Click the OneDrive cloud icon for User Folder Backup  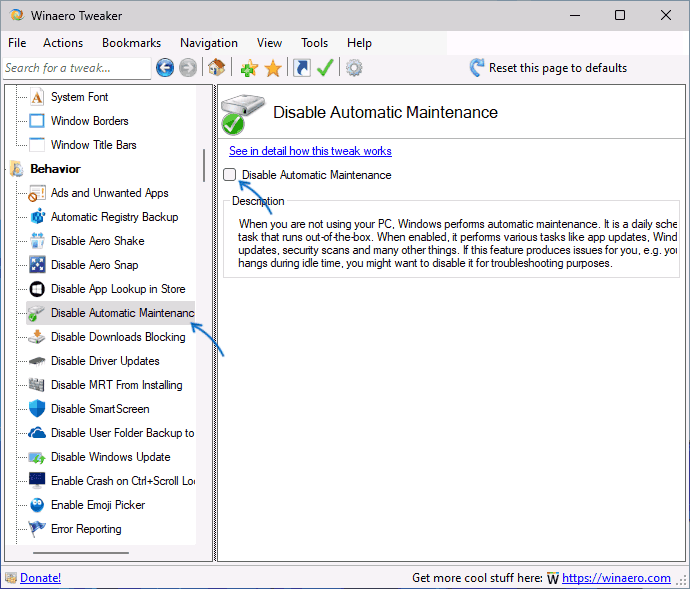(x=37, y=433)
